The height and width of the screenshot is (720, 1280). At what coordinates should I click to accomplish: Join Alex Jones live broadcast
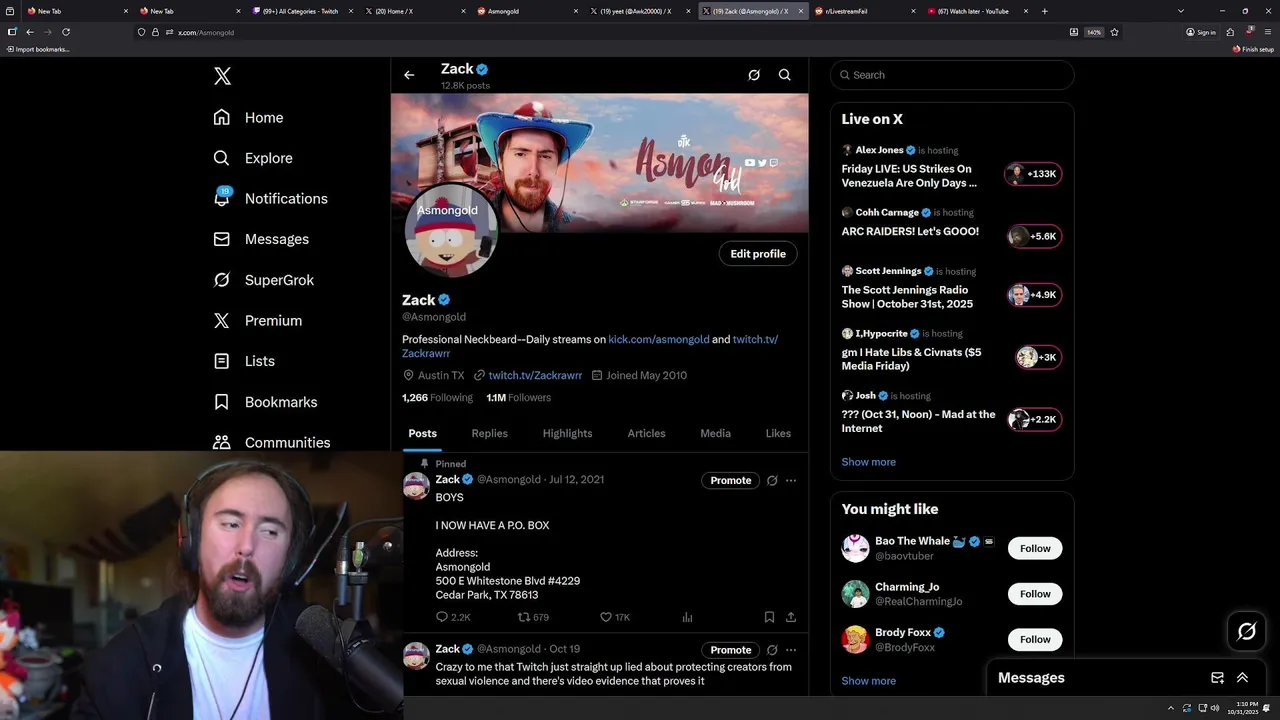[x=951, y=166]
